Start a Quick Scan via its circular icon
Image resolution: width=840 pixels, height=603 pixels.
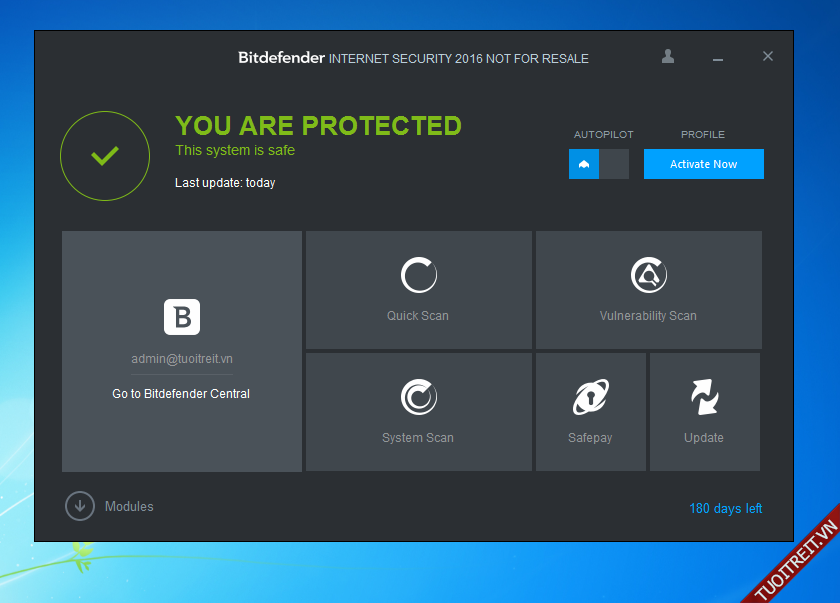point(418,275)
